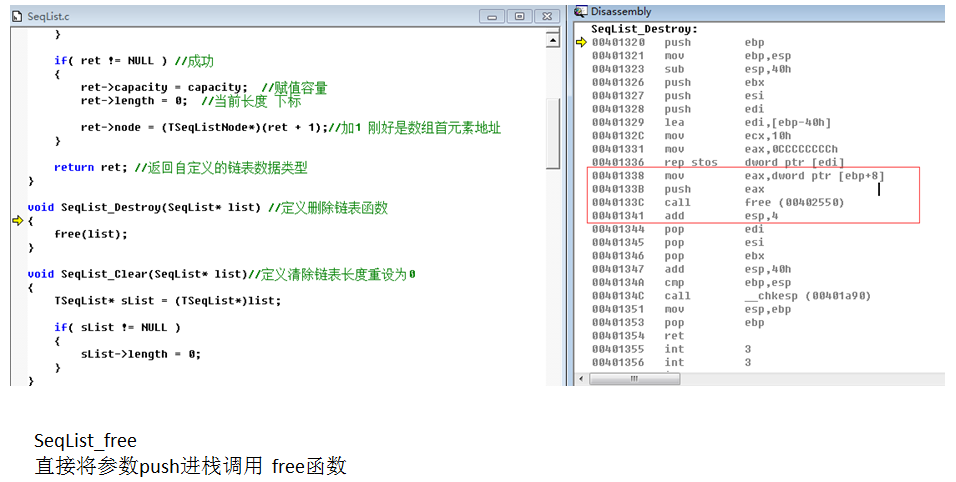The image size is (956, 482).
Task: Click the yellow arrow at address 00401320
Action: tap(582, 42)
